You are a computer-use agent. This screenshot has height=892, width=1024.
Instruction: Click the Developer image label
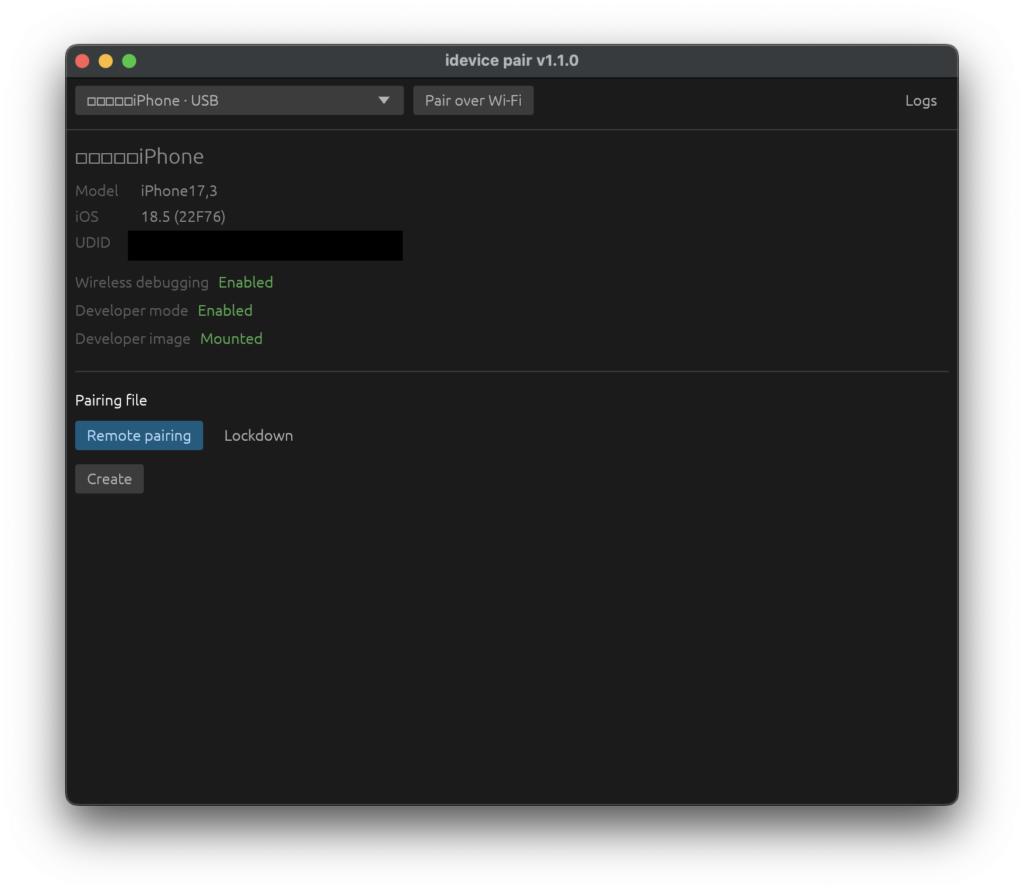(133, 338)
